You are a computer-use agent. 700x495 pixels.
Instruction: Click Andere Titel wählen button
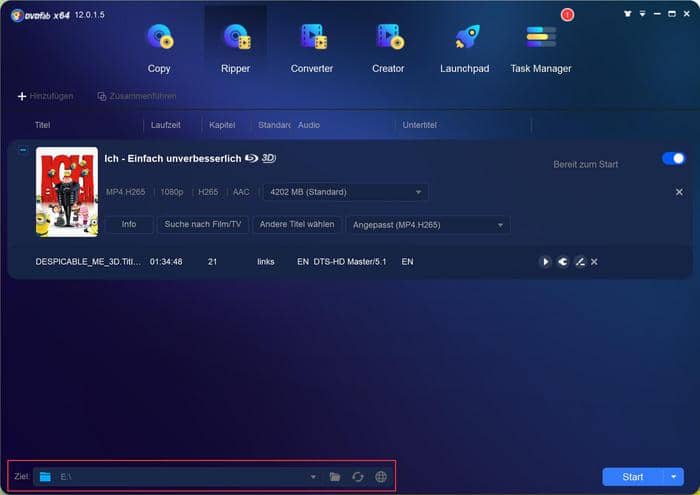(x=297, y=225)
